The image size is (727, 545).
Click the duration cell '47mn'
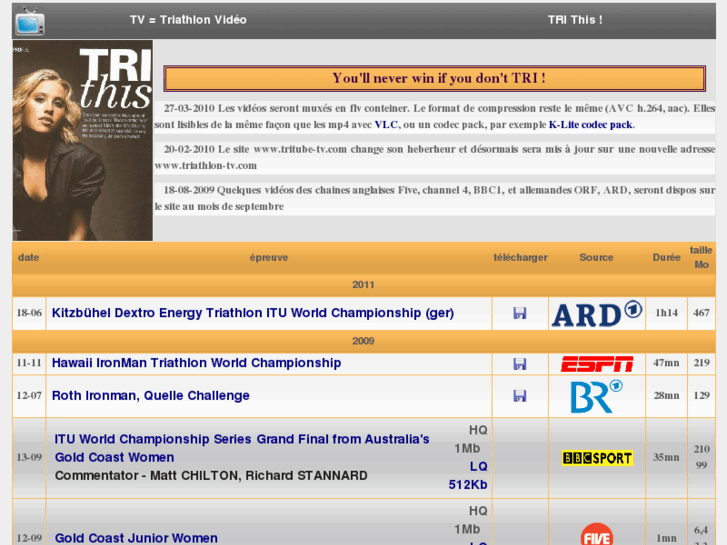(666, 363)
